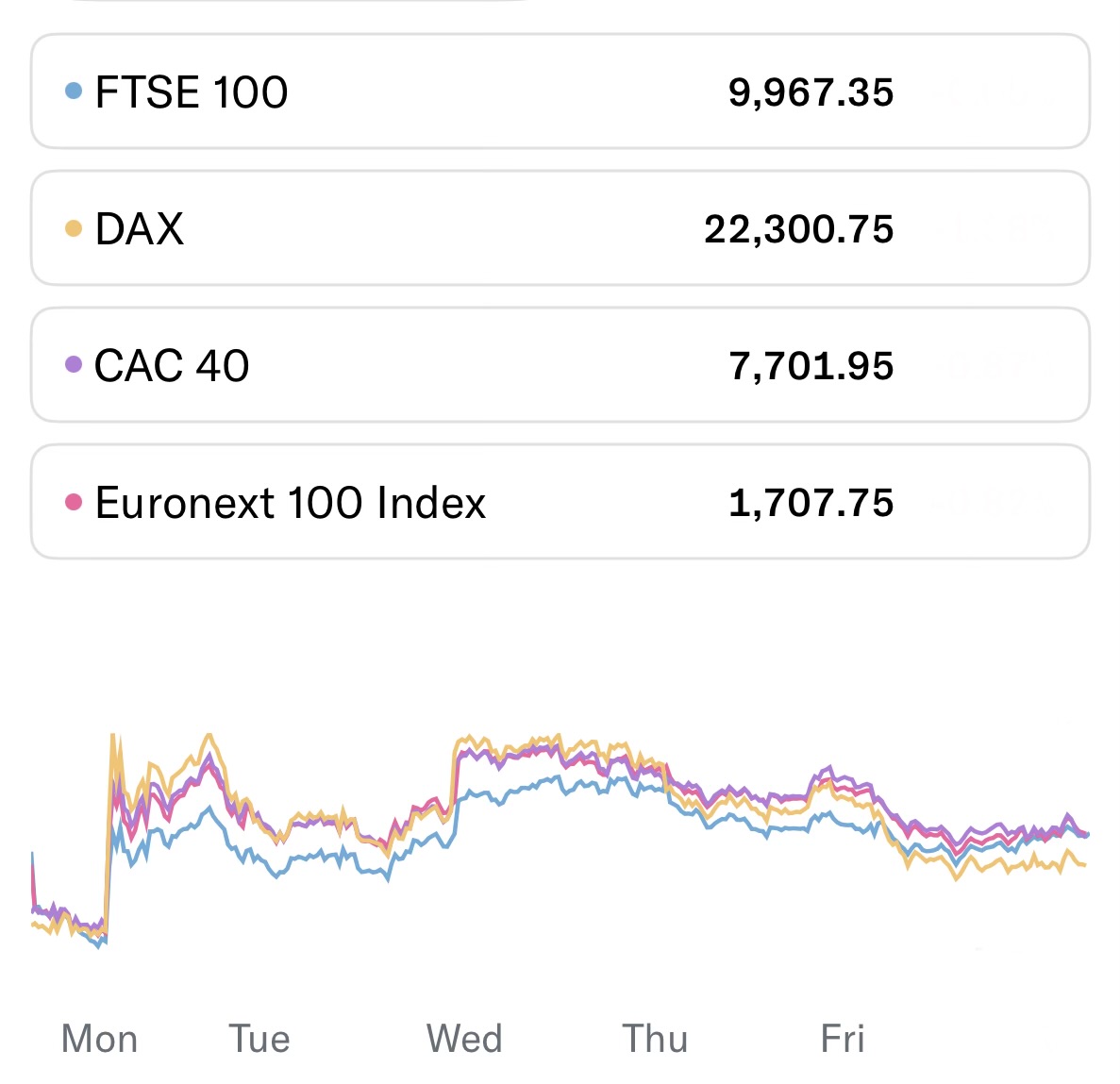Click the CAC 40 value 7,701.95
The height and width of the screenshot is (1084, 1120).
click(x=811, y=366)
